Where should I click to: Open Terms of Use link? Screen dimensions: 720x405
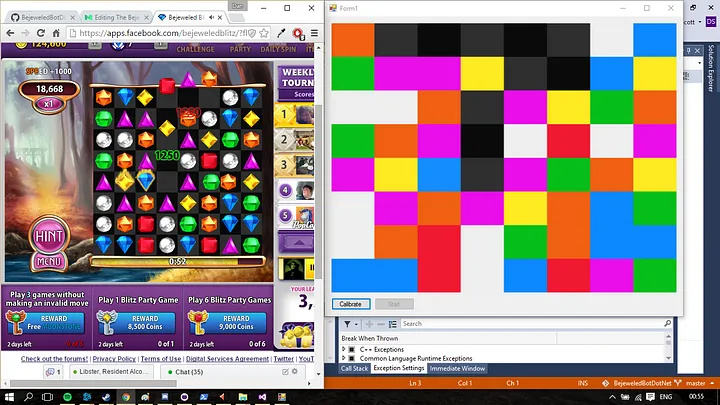point(161,359)
